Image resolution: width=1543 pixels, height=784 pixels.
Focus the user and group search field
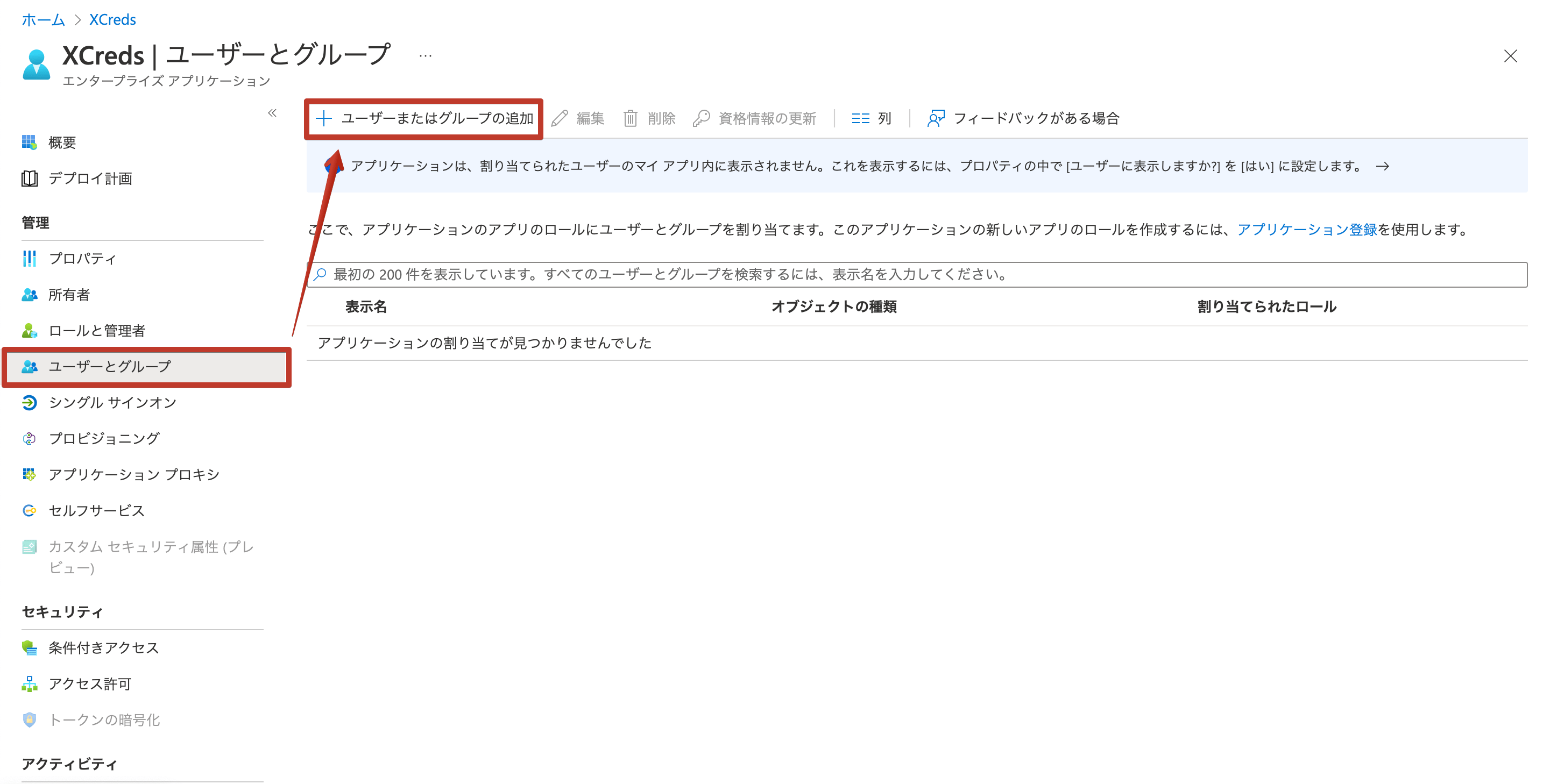click(x=916, y=274)
